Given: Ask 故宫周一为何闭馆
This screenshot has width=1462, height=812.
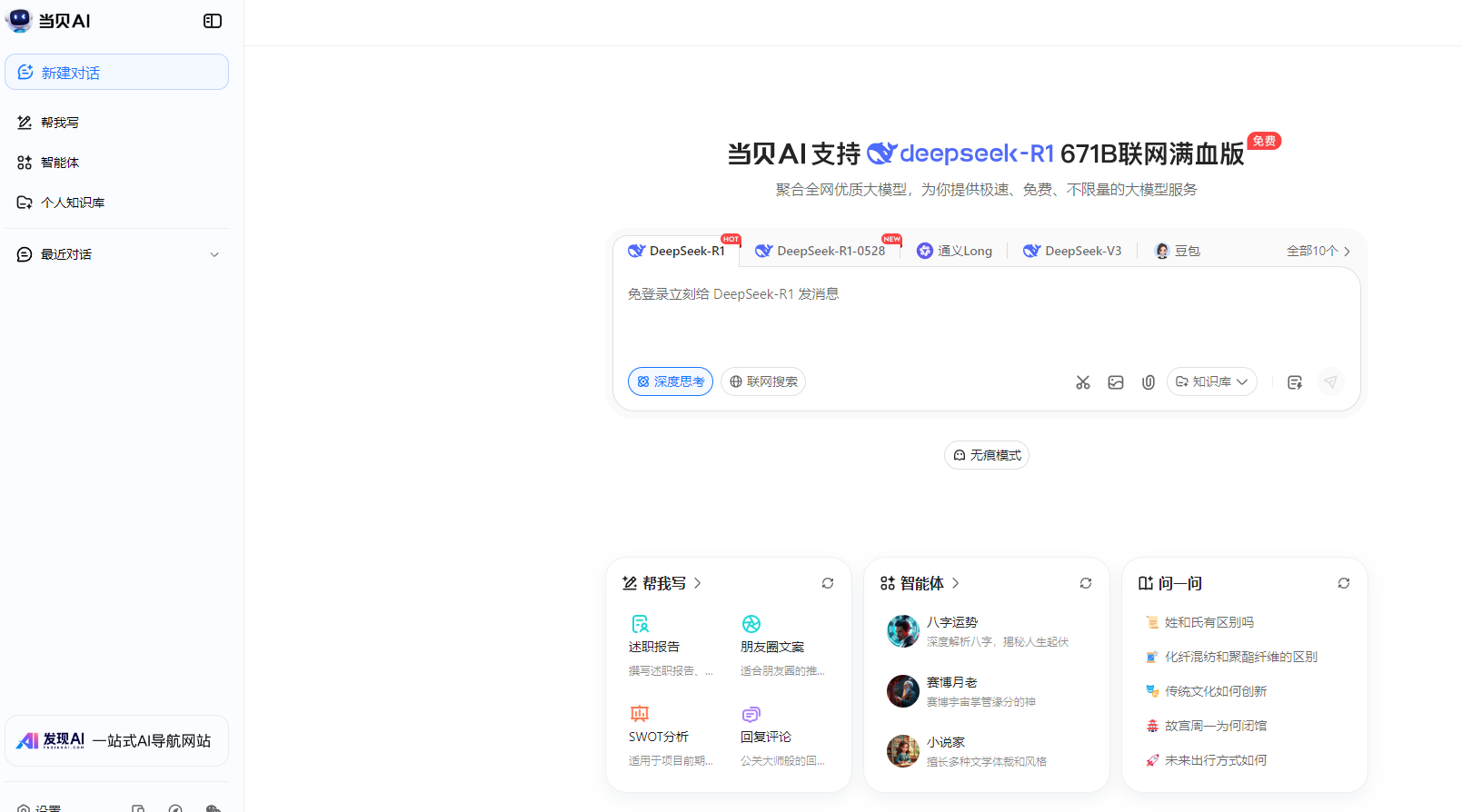Looking at the screenshot, I should click(1215, 726).
